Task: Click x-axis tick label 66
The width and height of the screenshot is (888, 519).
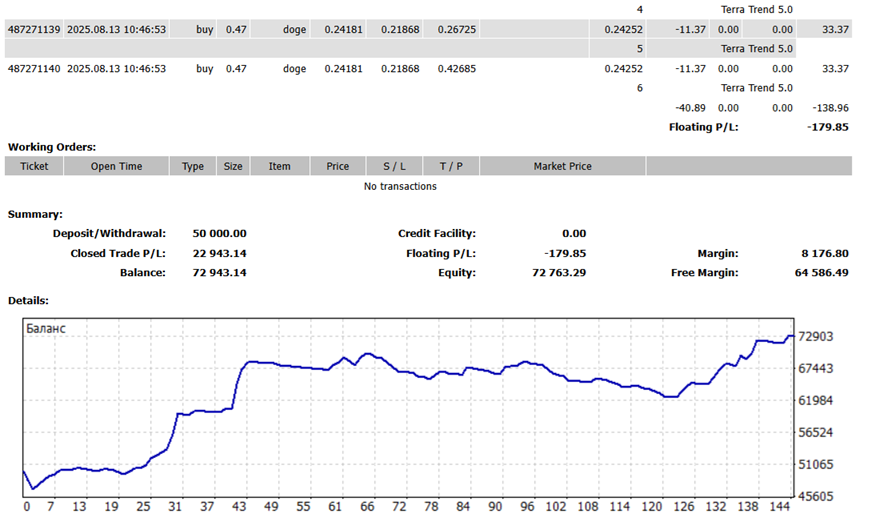Action: pos(368,507)
